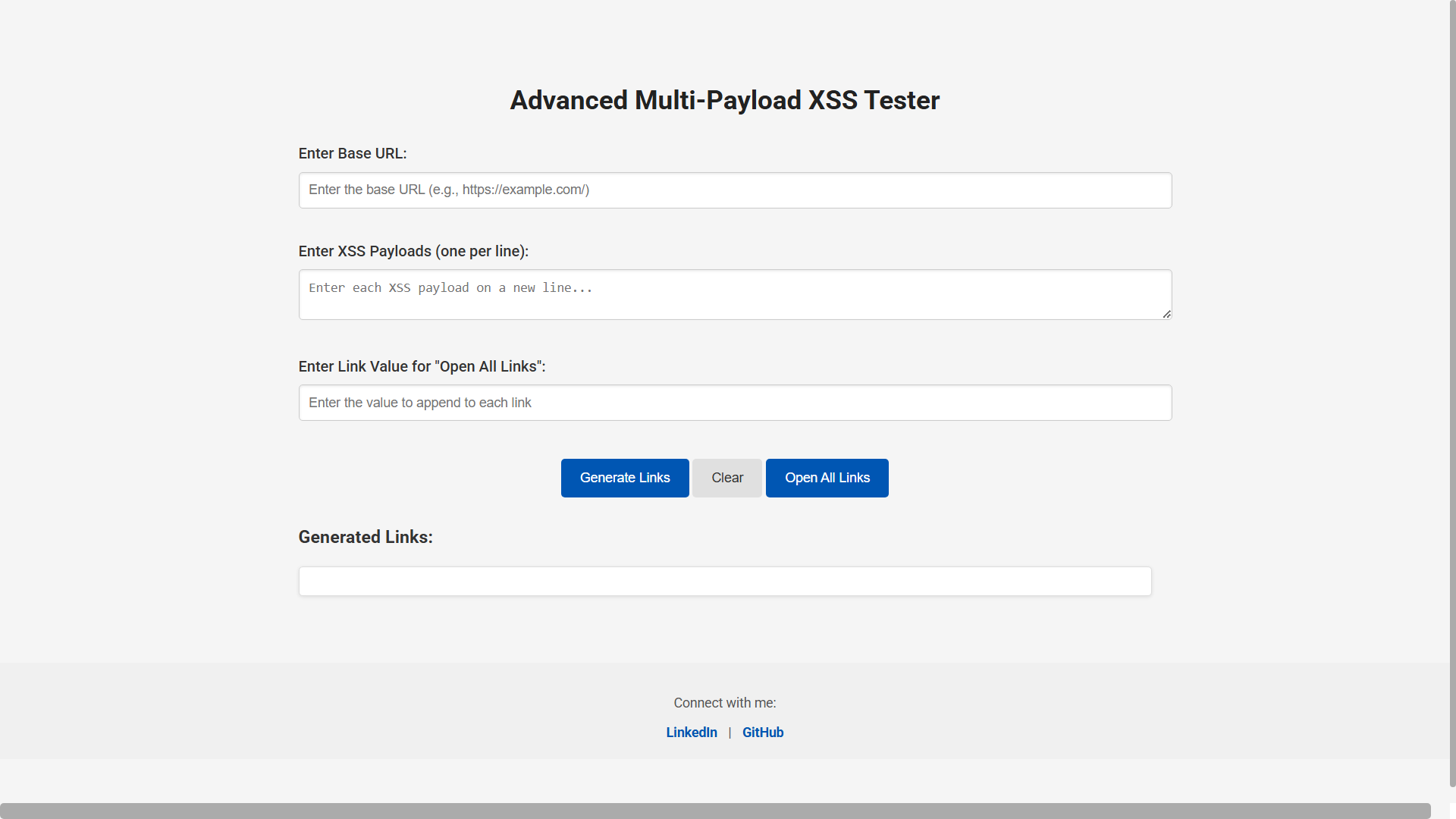Image resolution: width=1456 pixels, height=819 pixels.
Task: Open the GitHub profile link
Action: coord(762,733)
